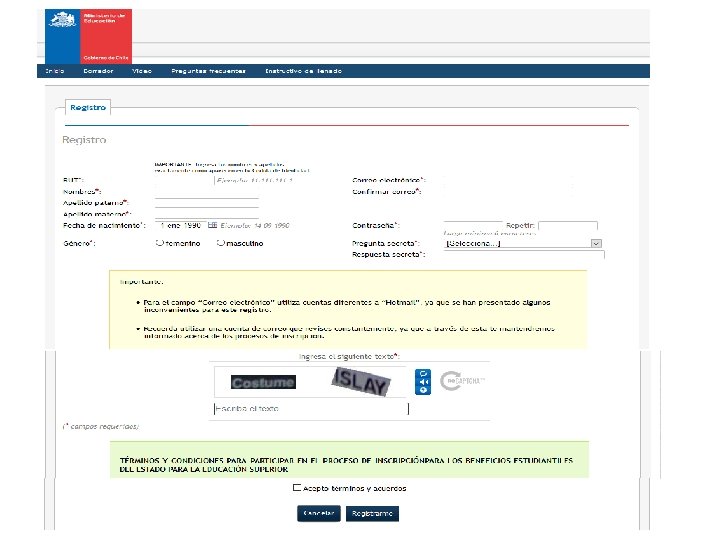
Task: Click the Correo electrónico input field
Action: pyautogui.click(x=507, y=180)
